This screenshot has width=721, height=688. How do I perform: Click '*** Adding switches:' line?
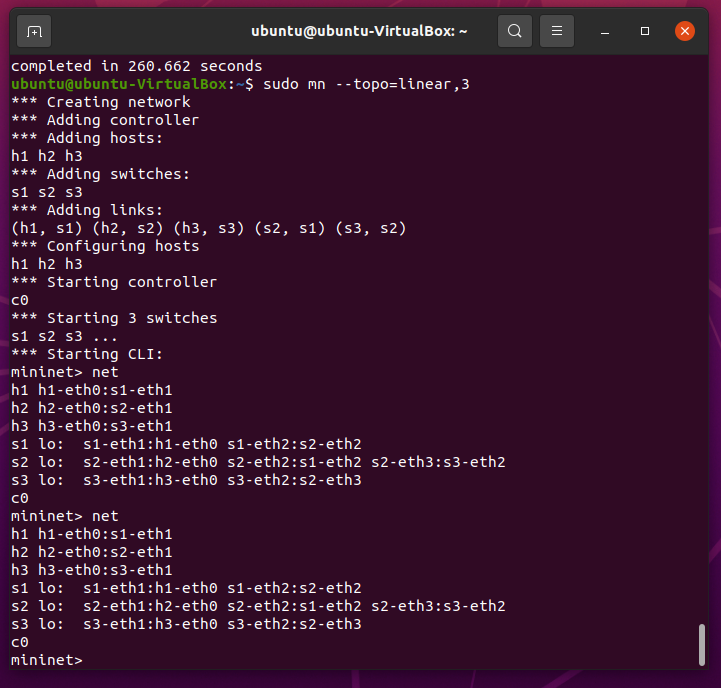click(x=100, y=174)
